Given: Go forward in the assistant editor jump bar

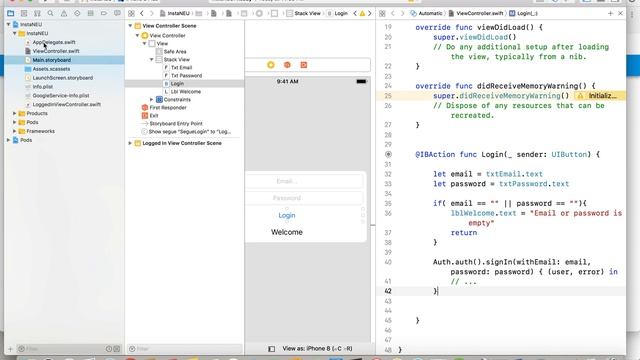Looking at the screenshot, I should (x=402, y=13).
